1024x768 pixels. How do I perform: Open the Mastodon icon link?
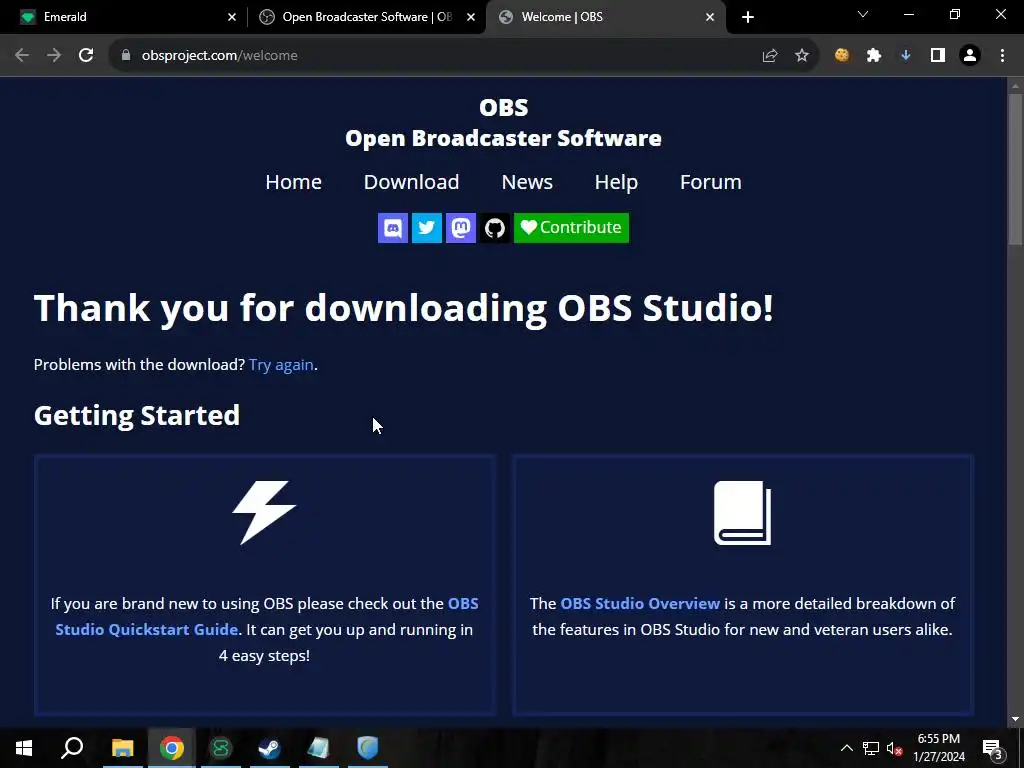[460, 228]
